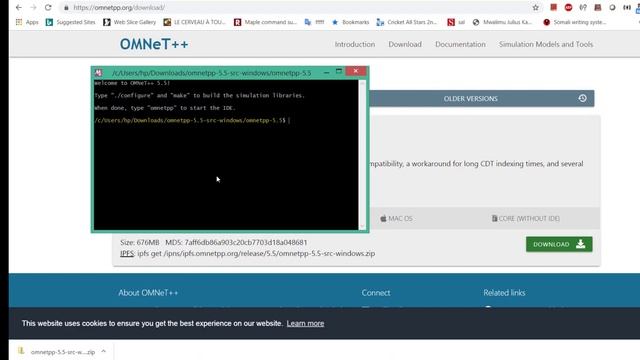Click the IPFS link label
This screenshot has height=360, width=640.
pos(127,253)
